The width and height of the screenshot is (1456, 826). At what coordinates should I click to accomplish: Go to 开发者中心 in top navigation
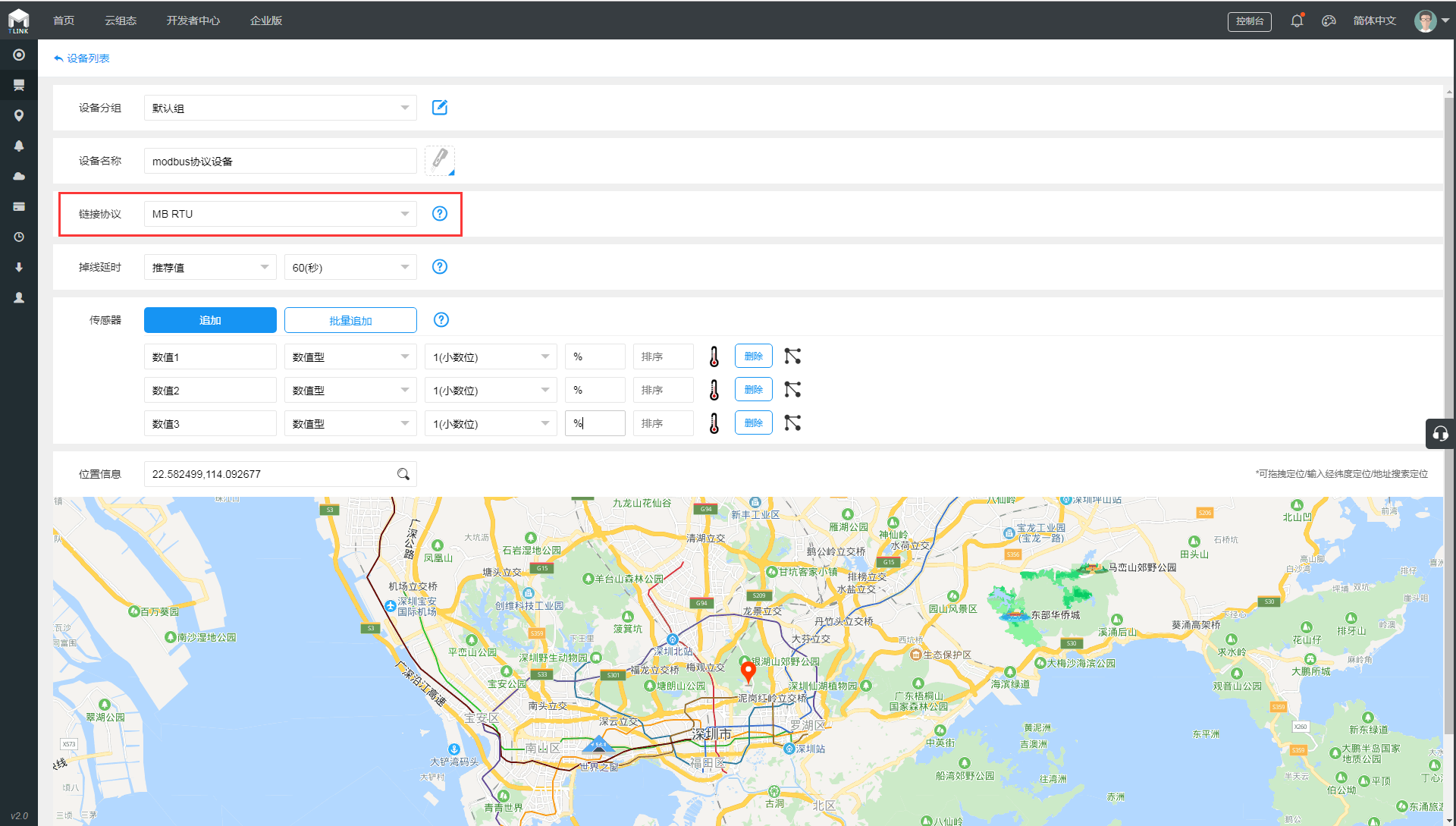pos(193,20)
